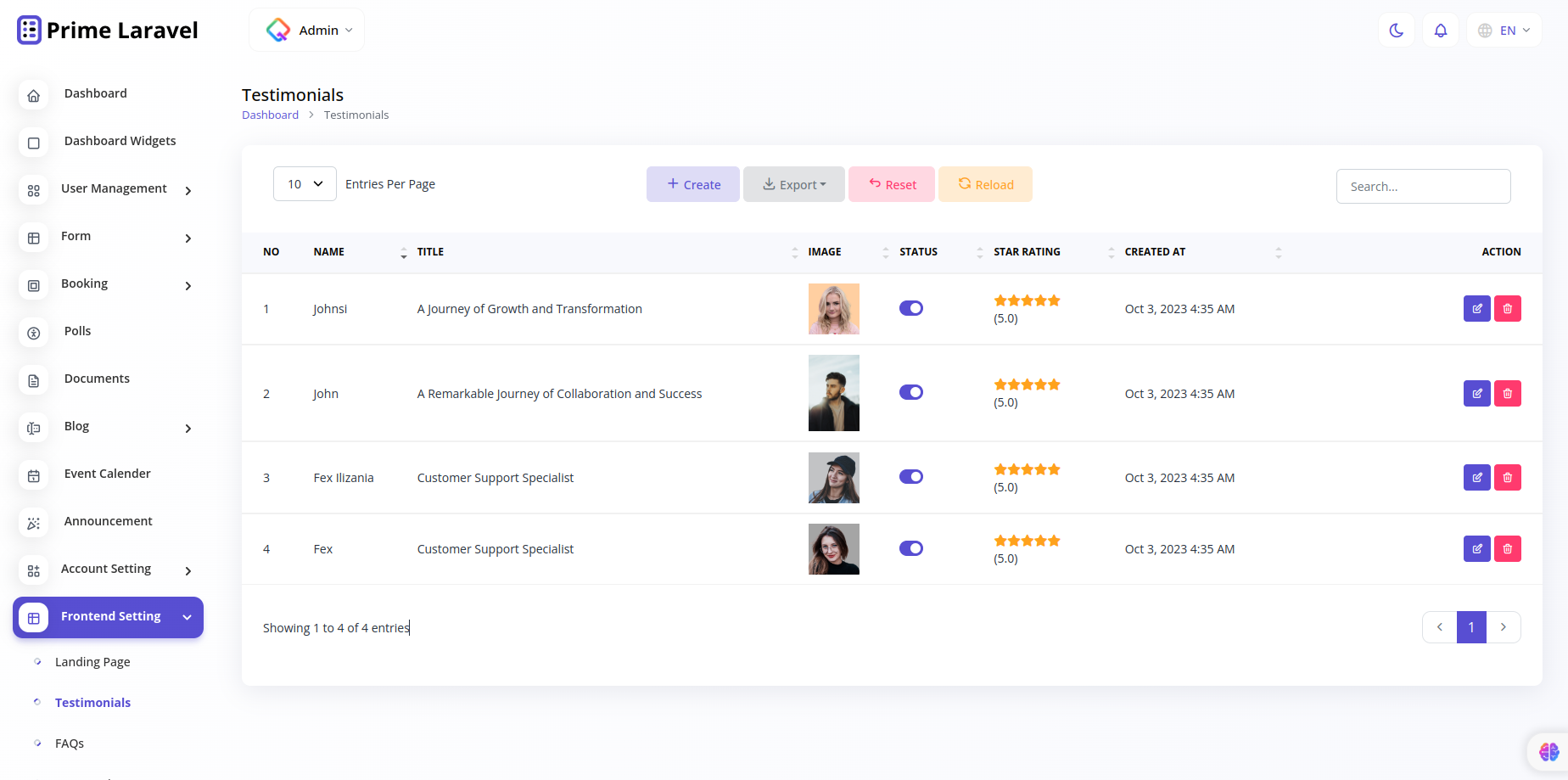Open FAQs under Frontend Setting

pyautogui.click(x=69, y=743)
